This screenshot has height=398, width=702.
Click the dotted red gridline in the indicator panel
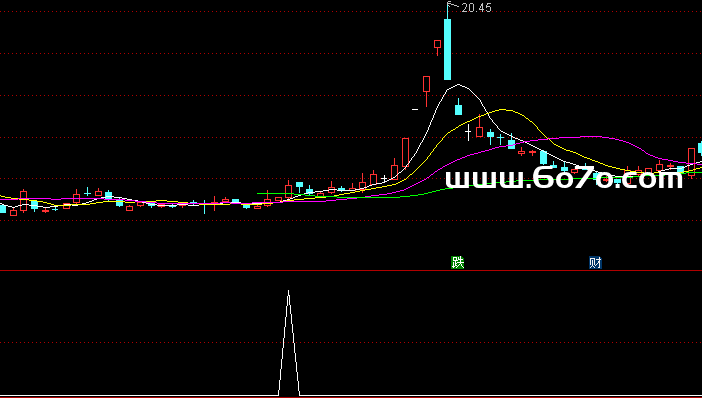(351, 342)
